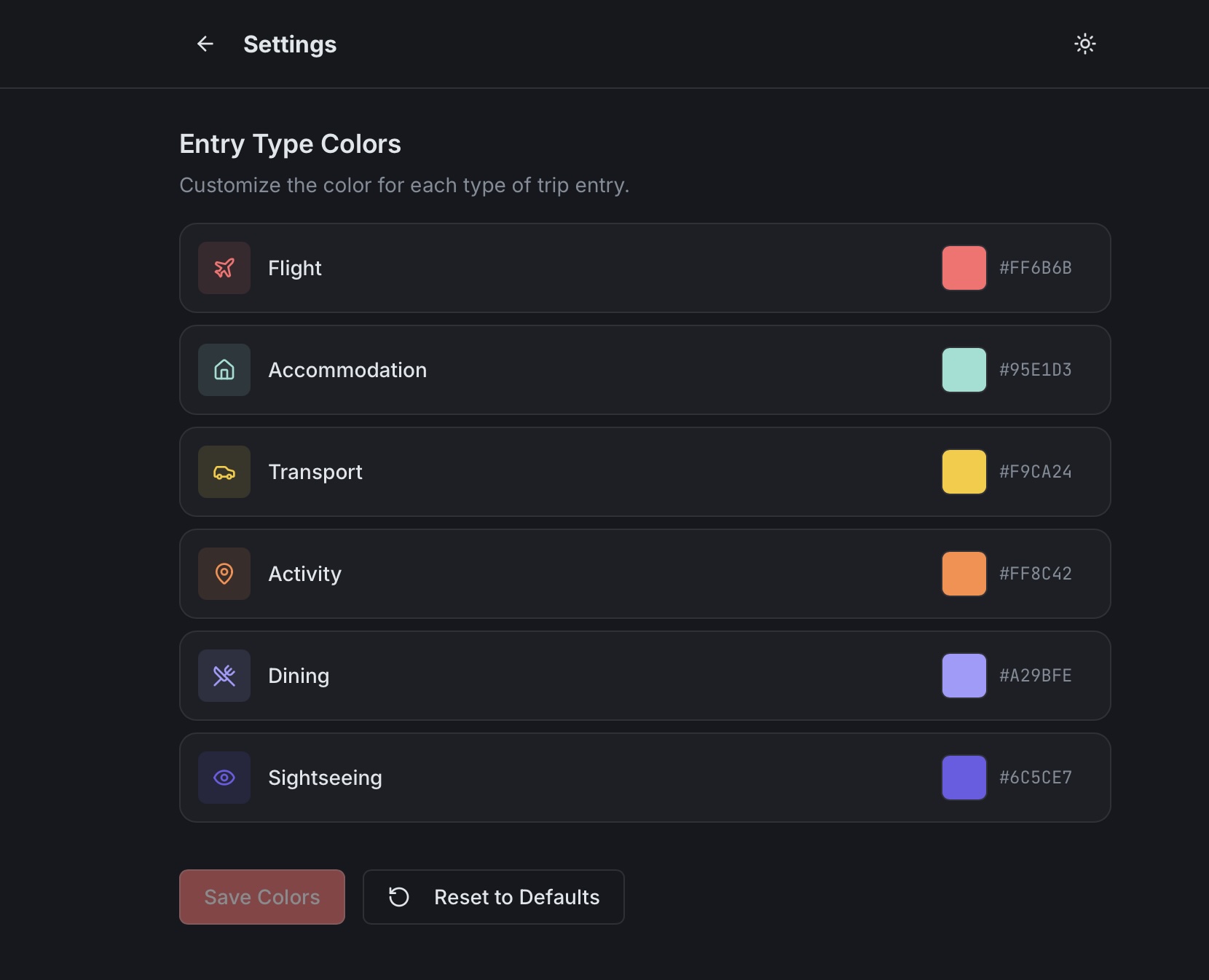The height and width of the screenshot is (980, 1209).
Task: Change the Transport yellow color swatch
Action: (964, 472)
